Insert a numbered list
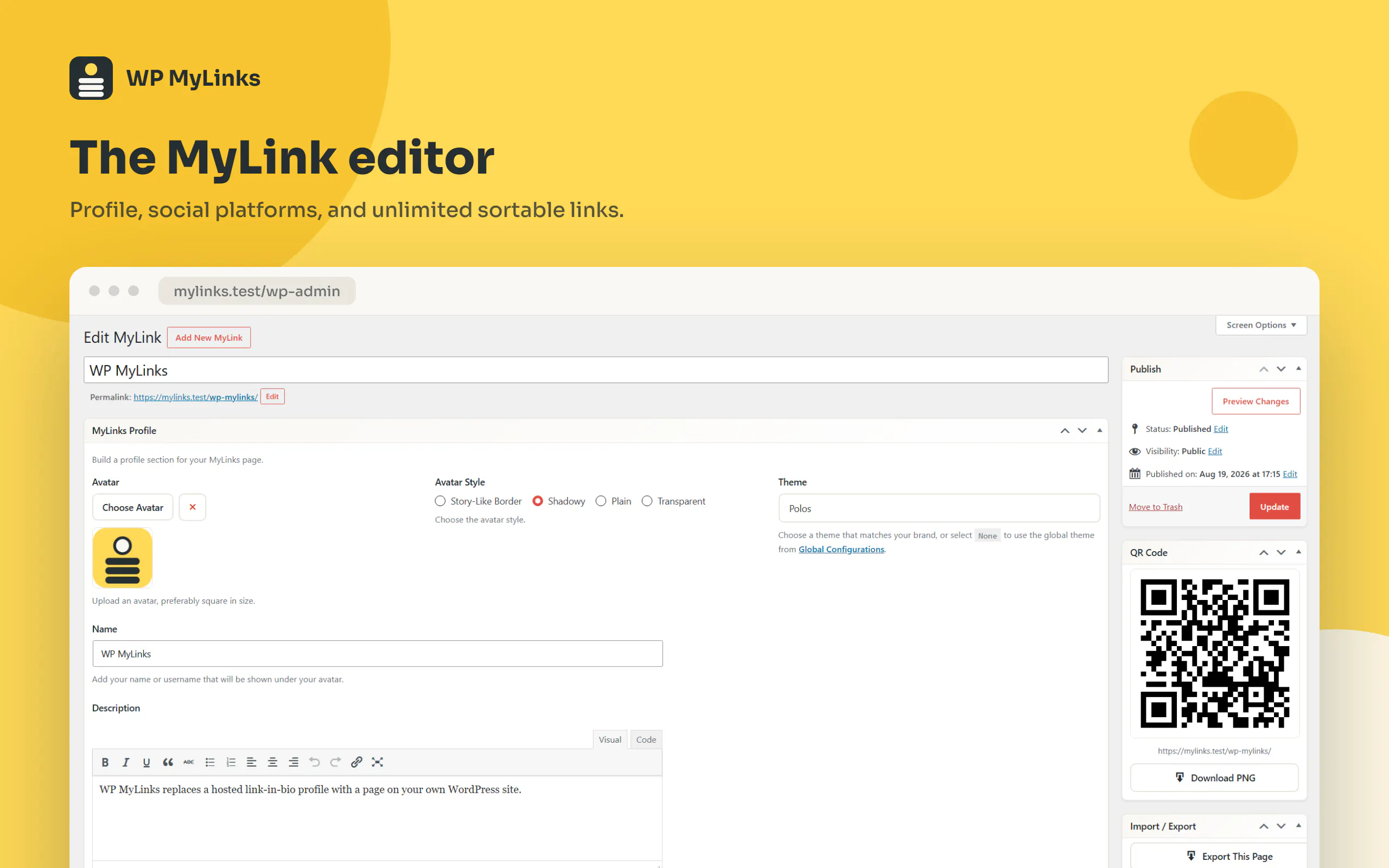This screenshot has height=868, width=1389. click(x=231, y=762)
